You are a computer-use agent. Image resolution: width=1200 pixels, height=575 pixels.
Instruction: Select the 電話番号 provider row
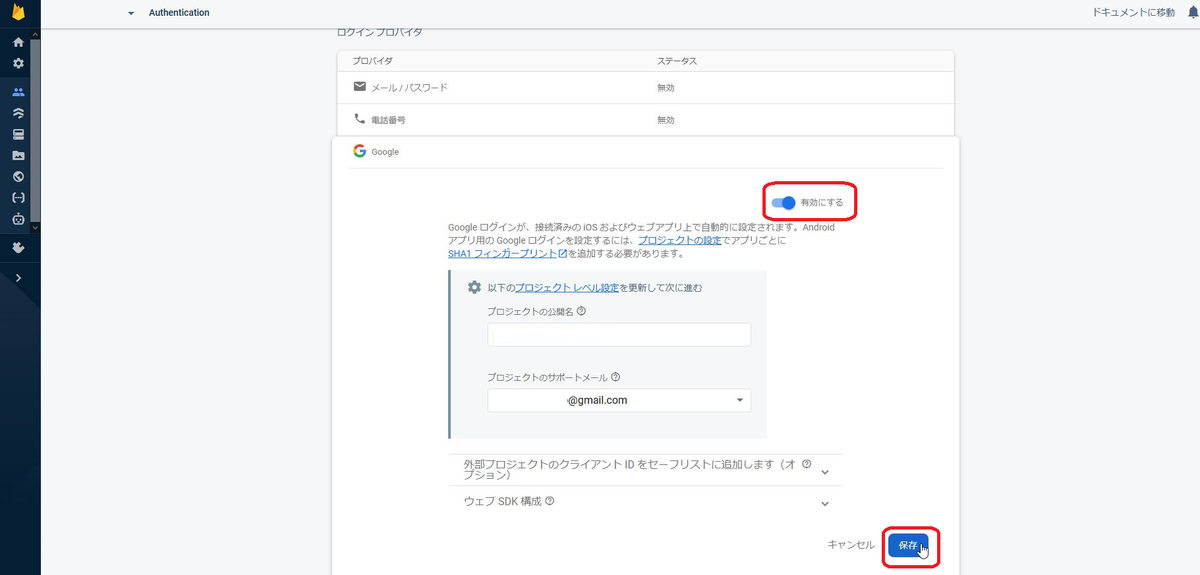point(645,120)
